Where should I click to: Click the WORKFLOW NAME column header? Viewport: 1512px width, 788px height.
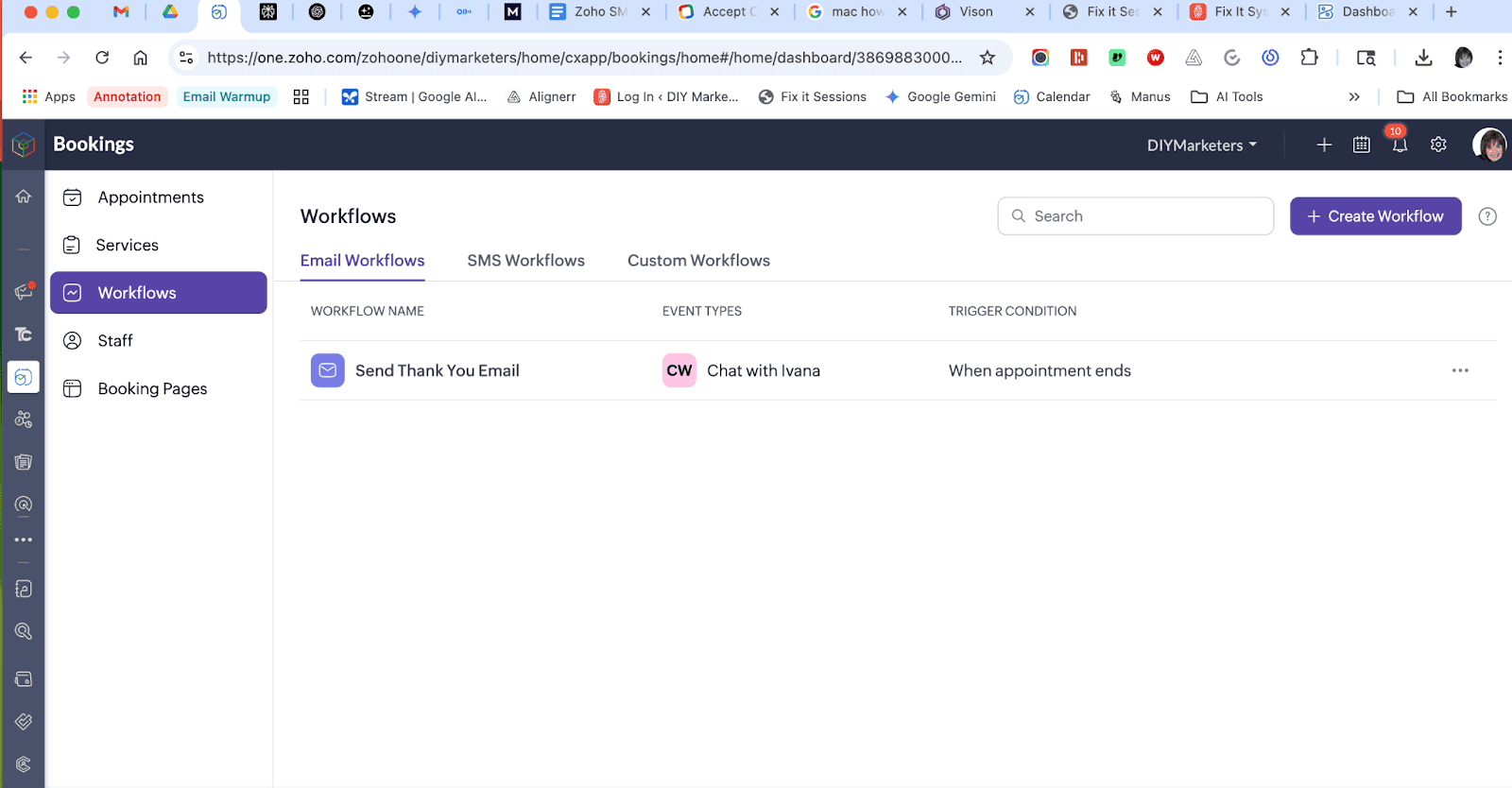coord(368,311)
